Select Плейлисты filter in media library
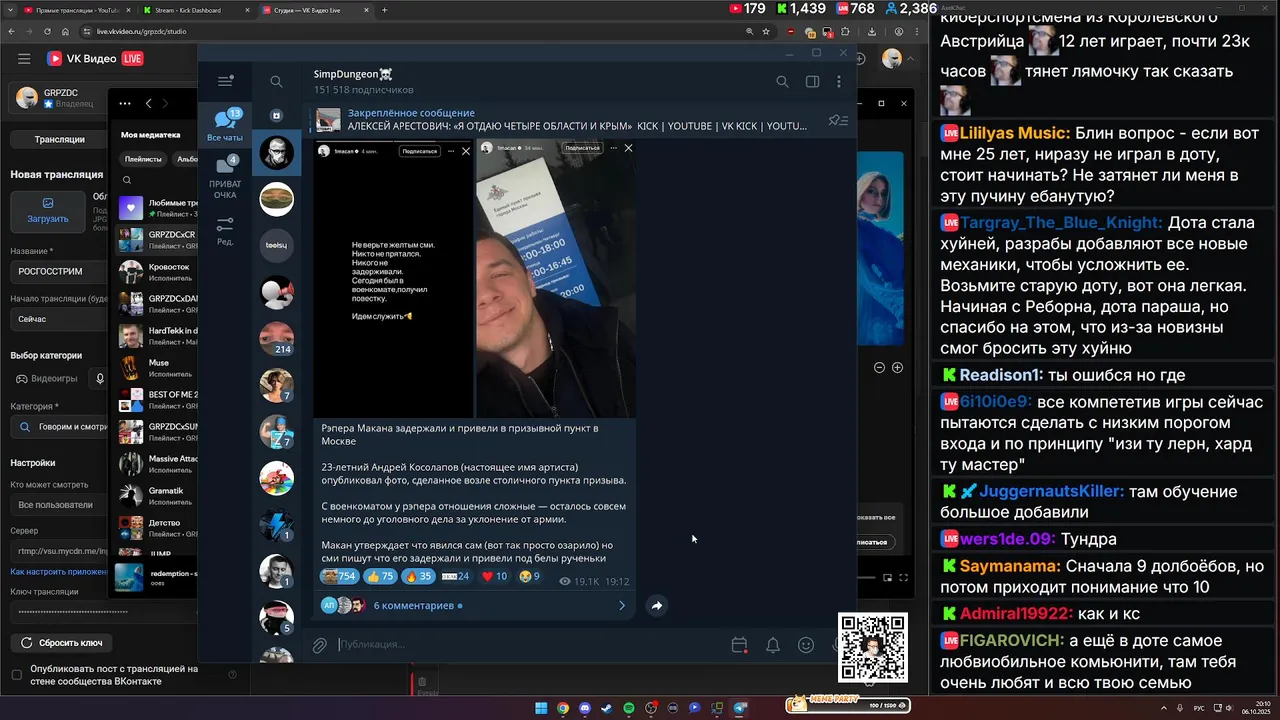The width and height of the screenshot is (1280, 720). tap(143, 159)
